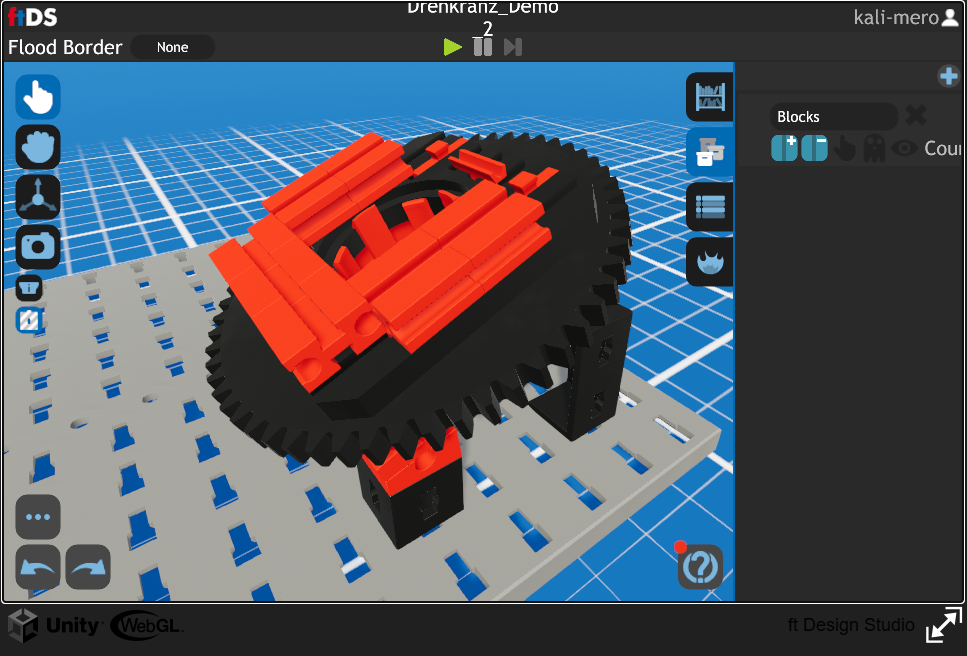The width and height of the screenshot is (967, 656).
Task: Open the parts list panel
Action: click(x=710, y=207)
